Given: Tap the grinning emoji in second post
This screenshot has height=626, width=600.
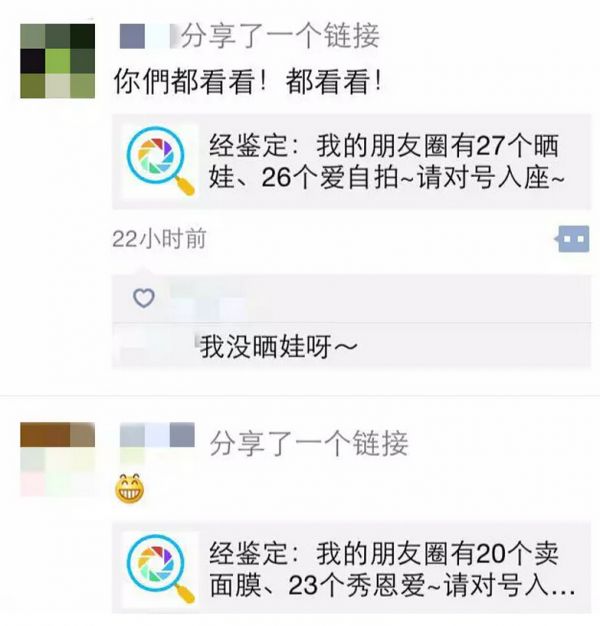Looking at the screenshot, I should [x=130, y=488].
